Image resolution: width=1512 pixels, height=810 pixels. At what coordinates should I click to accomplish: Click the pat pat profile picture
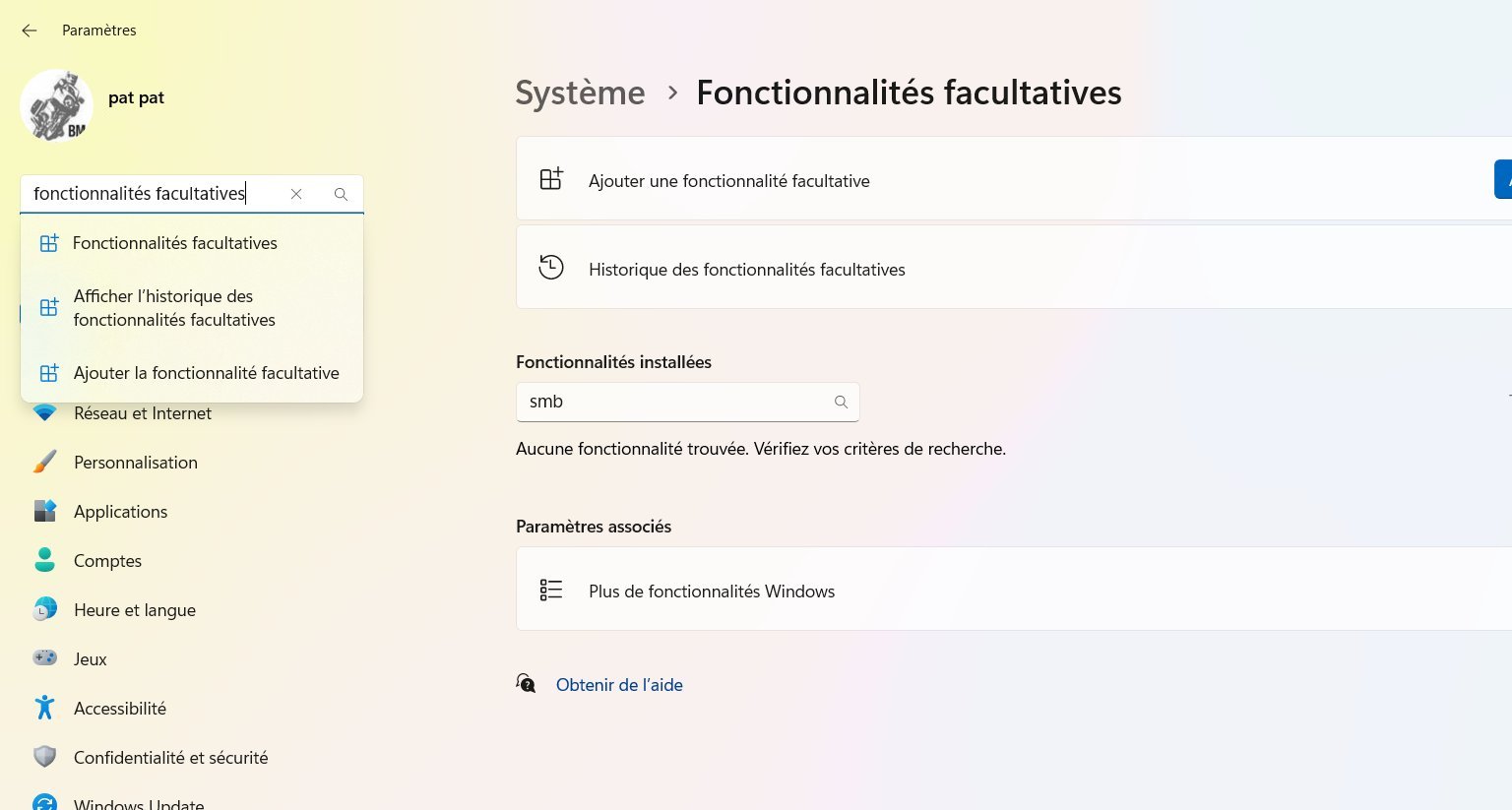56,105
